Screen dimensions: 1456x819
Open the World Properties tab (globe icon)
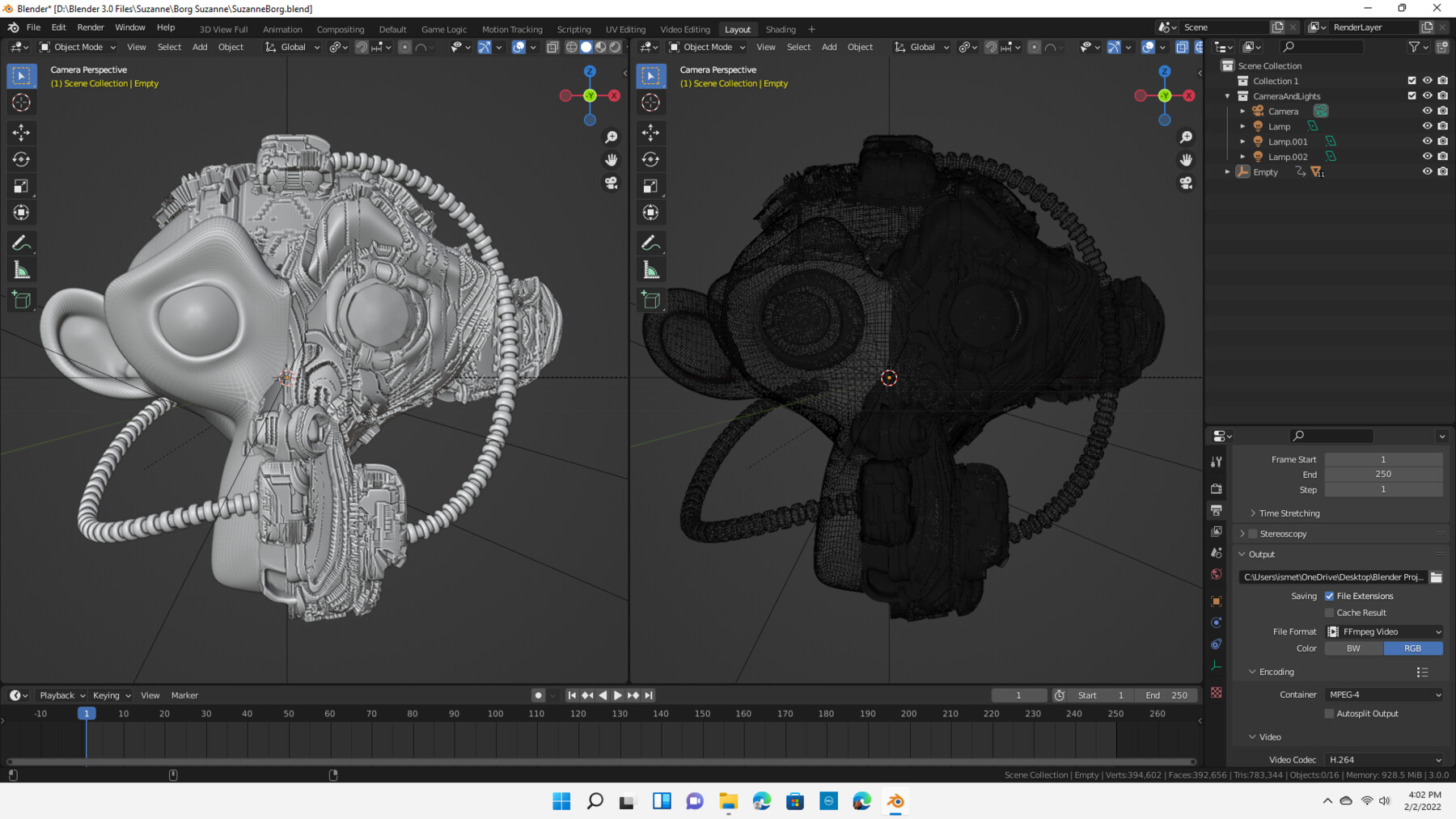[1217, 574]
